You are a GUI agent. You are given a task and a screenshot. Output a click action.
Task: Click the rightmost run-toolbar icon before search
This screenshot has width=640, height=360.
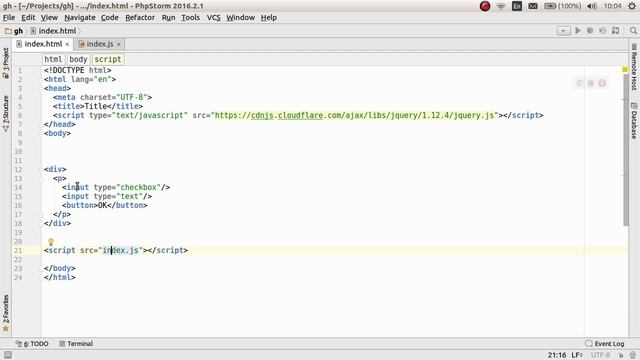(x=616, y=31)
